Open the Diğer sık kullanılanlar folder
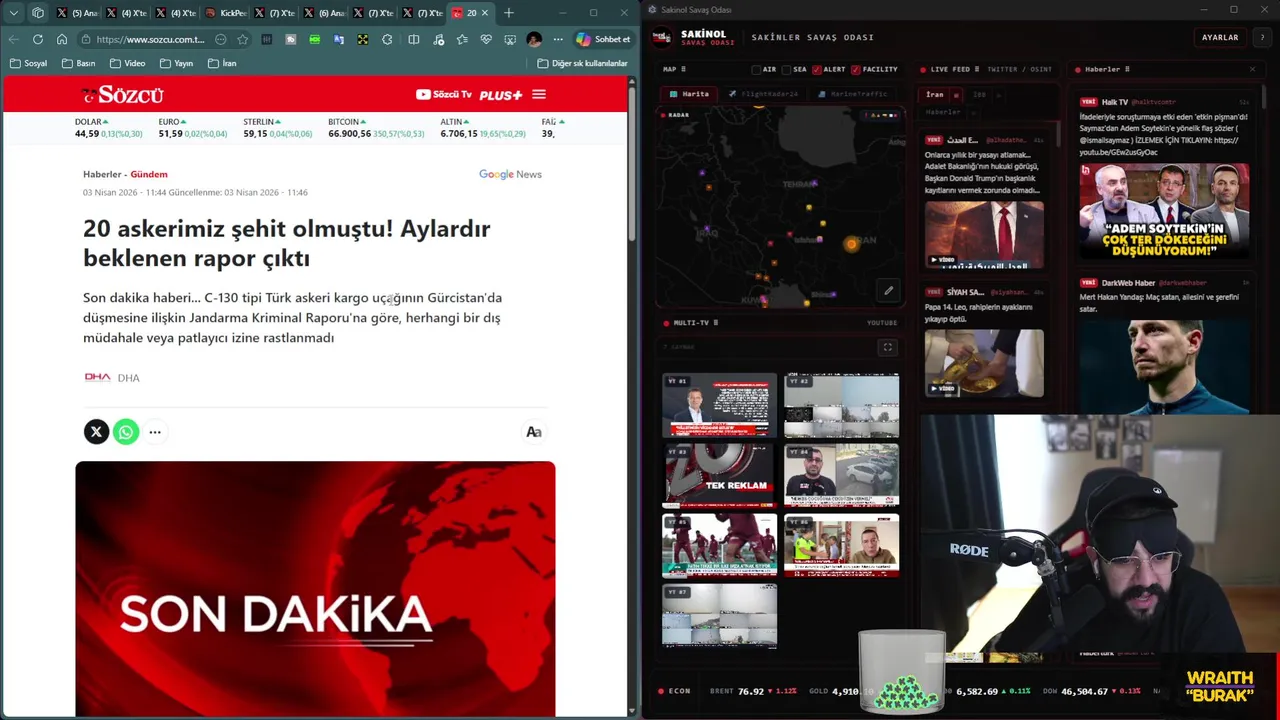This screenshot has width=1280, height=720. tap(582, 63)
